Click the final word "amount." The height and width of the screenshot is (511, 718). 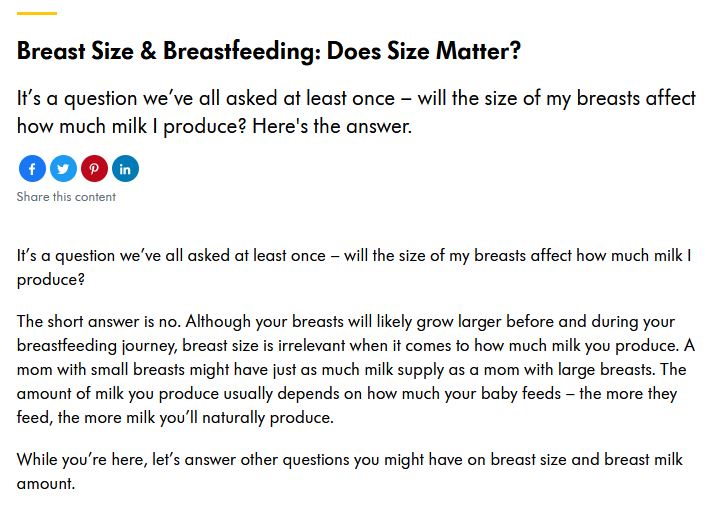(46, 484)
